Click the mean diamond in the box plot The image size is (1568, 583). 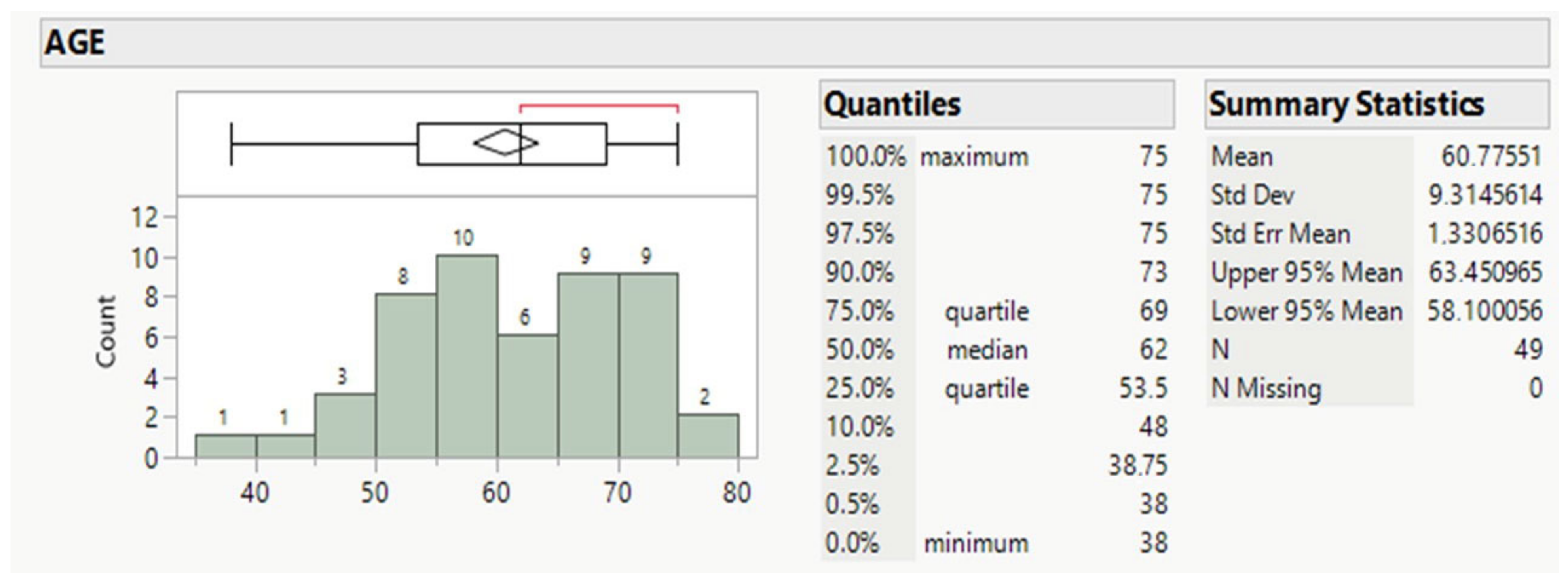coord(505,143)
